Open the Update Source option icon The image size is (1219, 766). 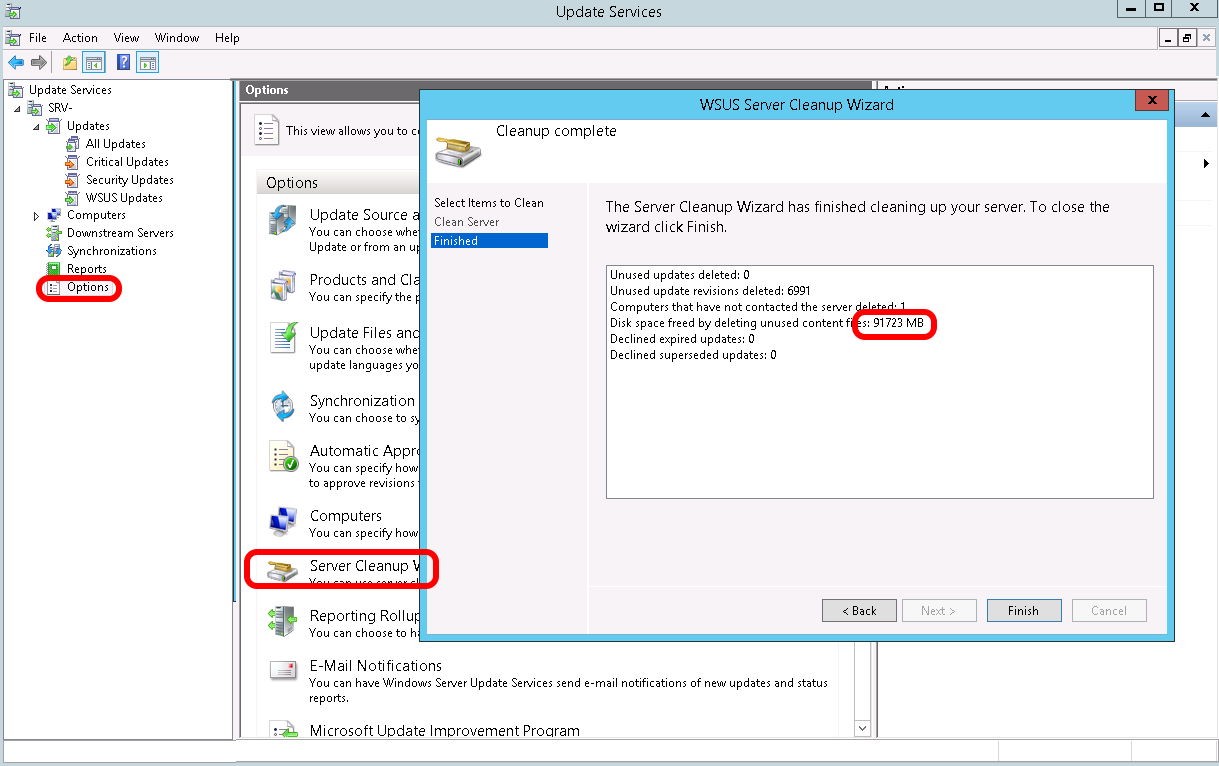click(x=283, y=221)
